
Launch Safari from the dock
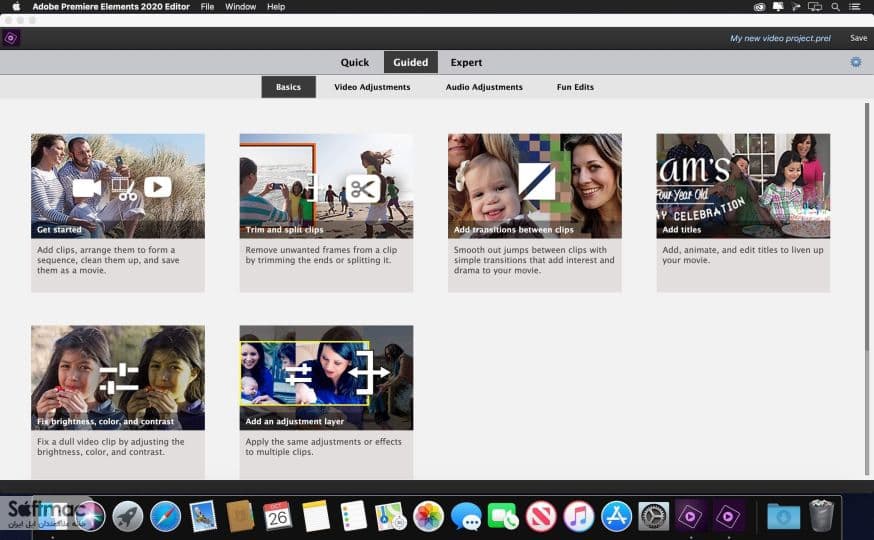[166, 516]
